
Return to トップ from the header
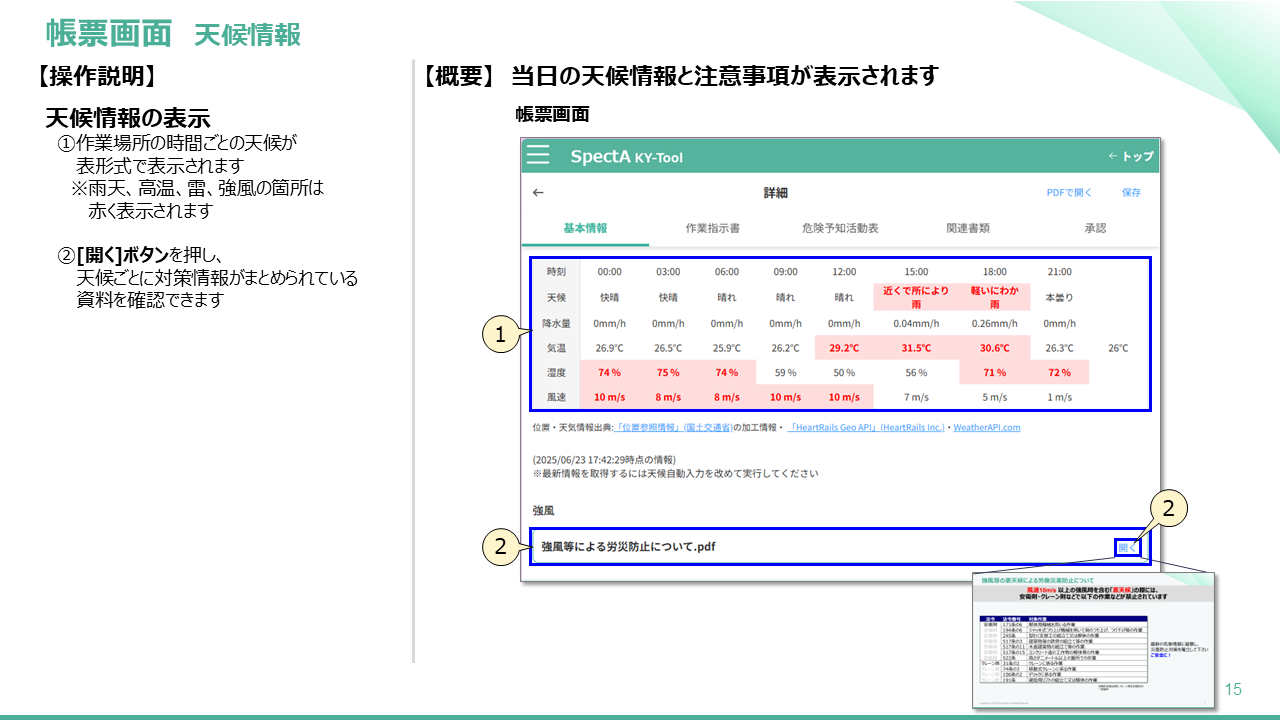coord(1130,156)
